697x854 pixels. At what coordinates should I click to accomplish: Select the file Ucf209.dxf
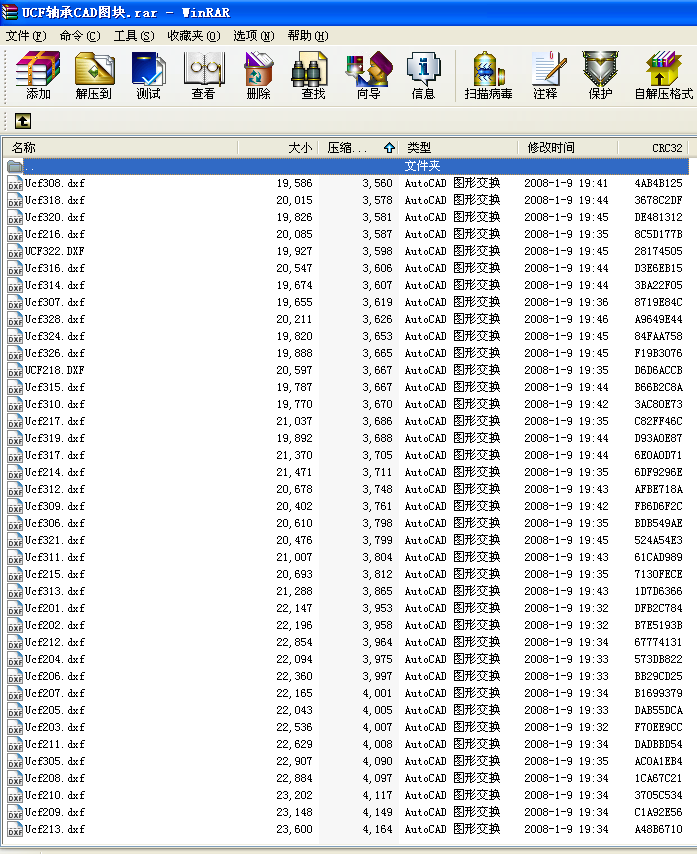point(55,813)
